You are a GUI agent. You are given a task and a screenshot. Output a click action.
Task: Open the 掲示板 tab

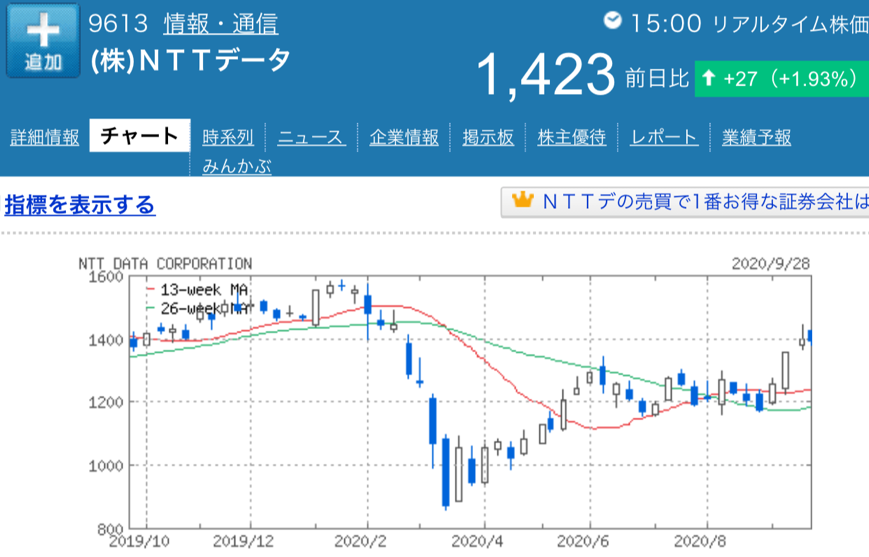click(488, 137)
